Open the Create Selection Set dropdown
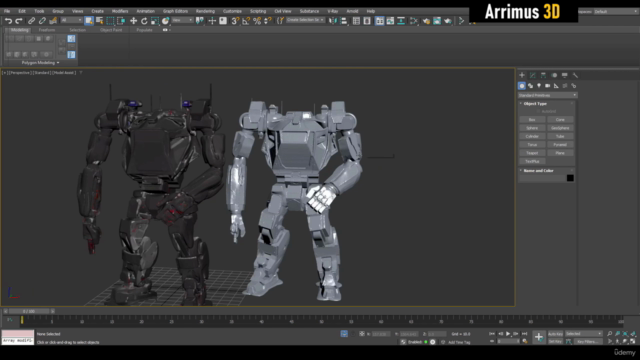The image size is (640, 360). pyautogui.click(x=305, y=20)
